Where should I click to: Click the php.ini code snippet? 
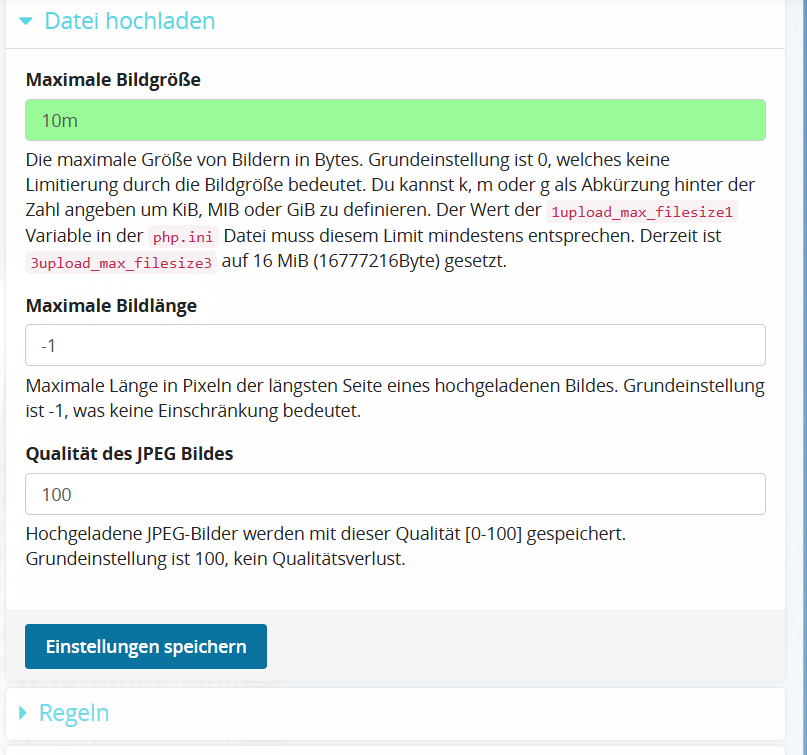click(x=183, y=238)
